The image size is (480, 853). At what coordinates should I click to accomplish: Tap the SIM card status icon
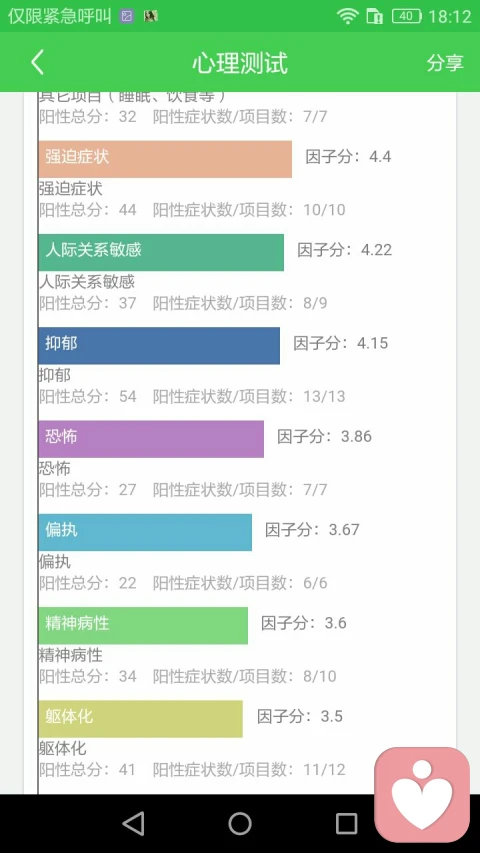[374, 16]
